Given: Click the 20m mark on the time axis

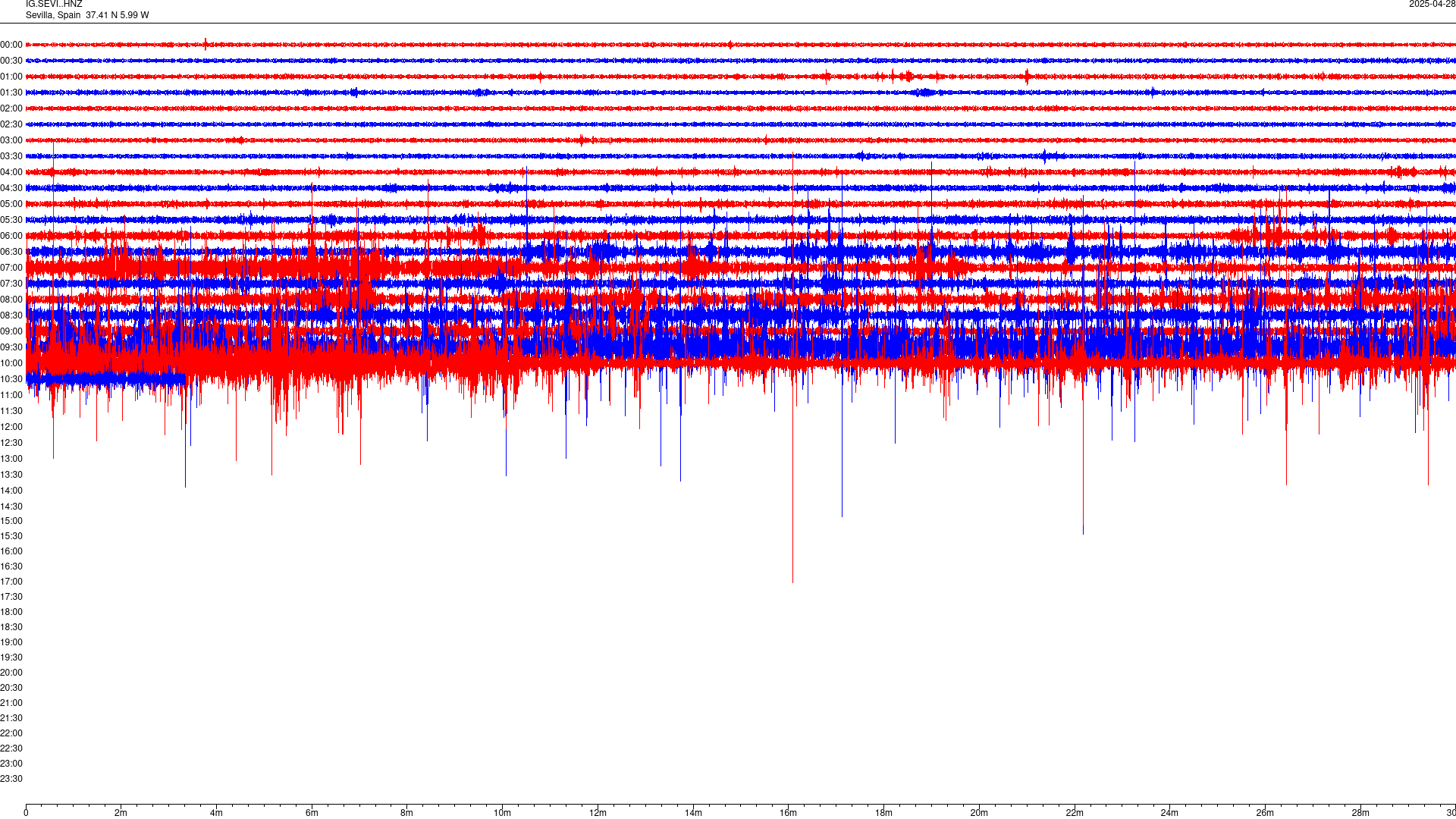Looking at the screenshot, I should (979, 813).
